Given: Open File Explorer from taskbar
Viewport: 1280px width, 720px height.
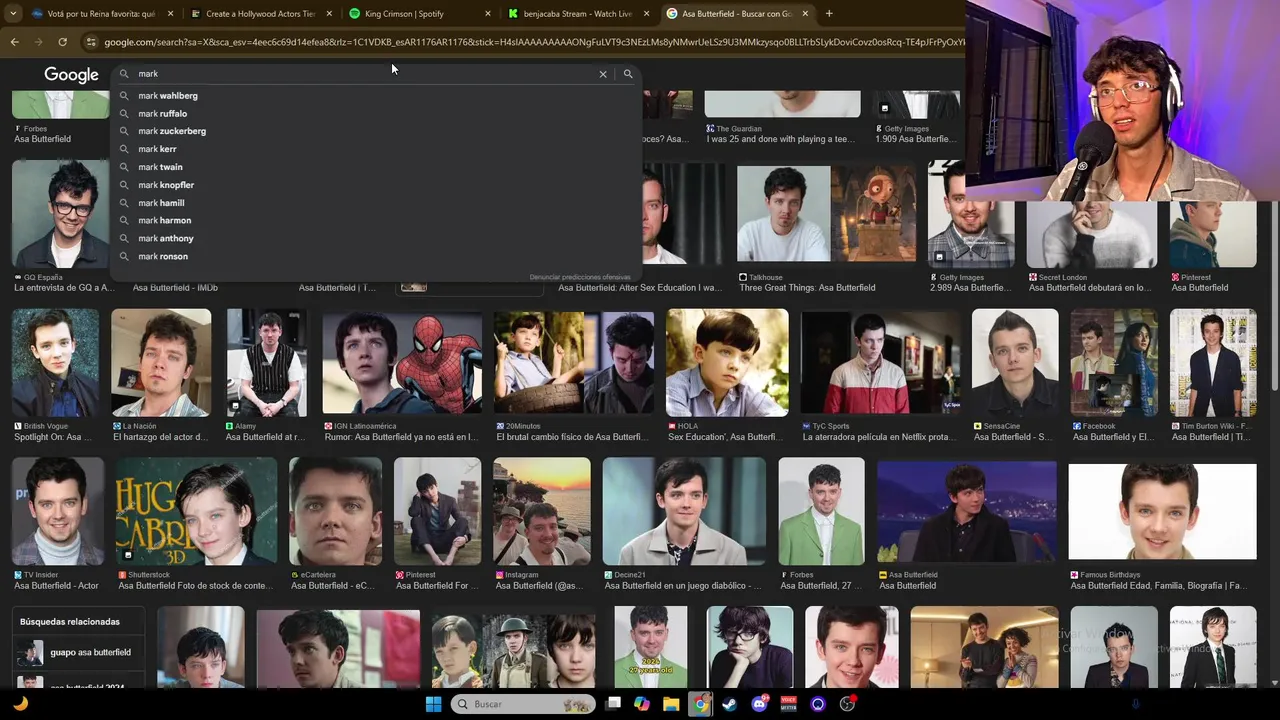Looking at the screenshot, I should point(671,704).
